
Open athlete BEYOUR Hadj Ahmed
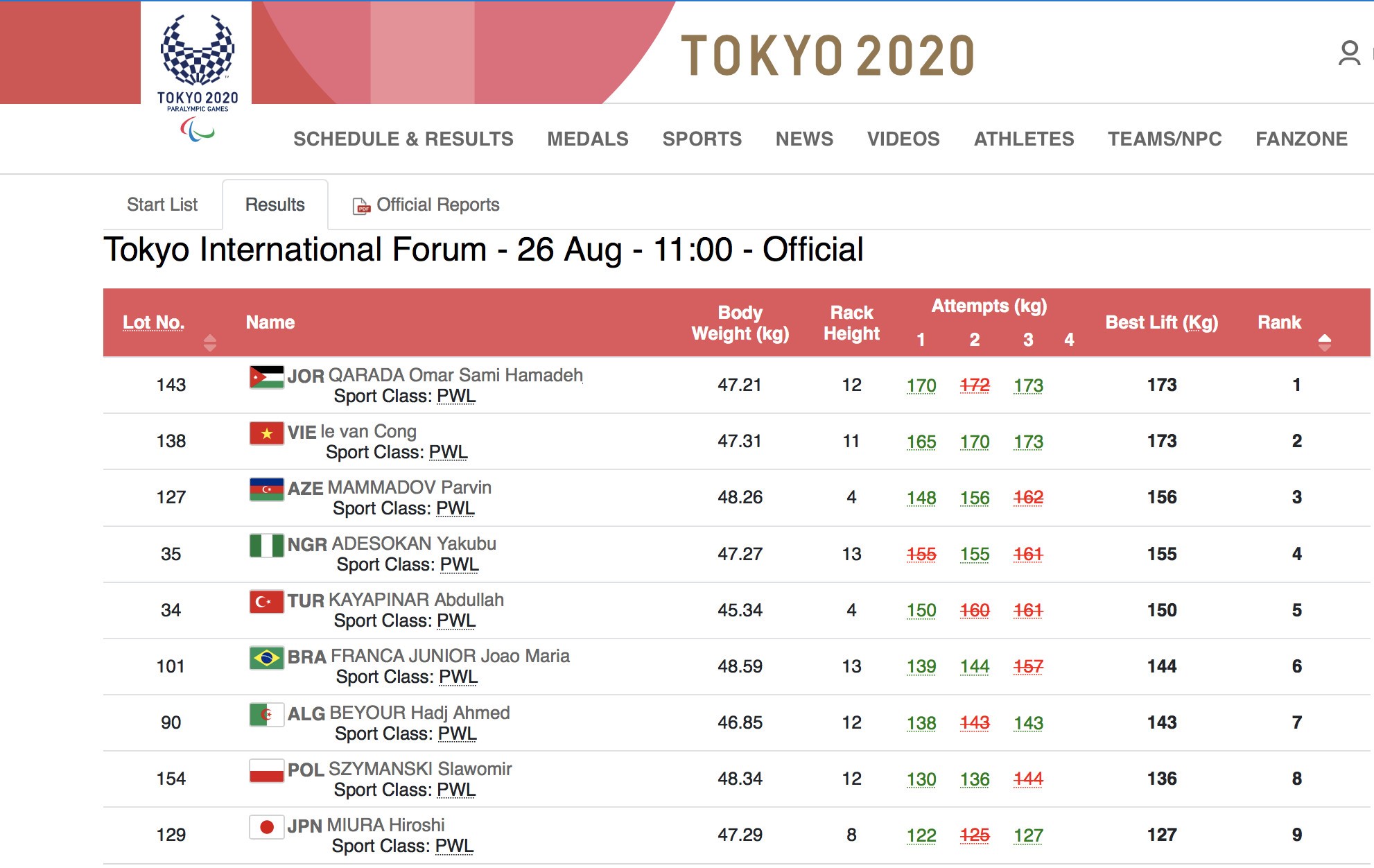point(419,713)
